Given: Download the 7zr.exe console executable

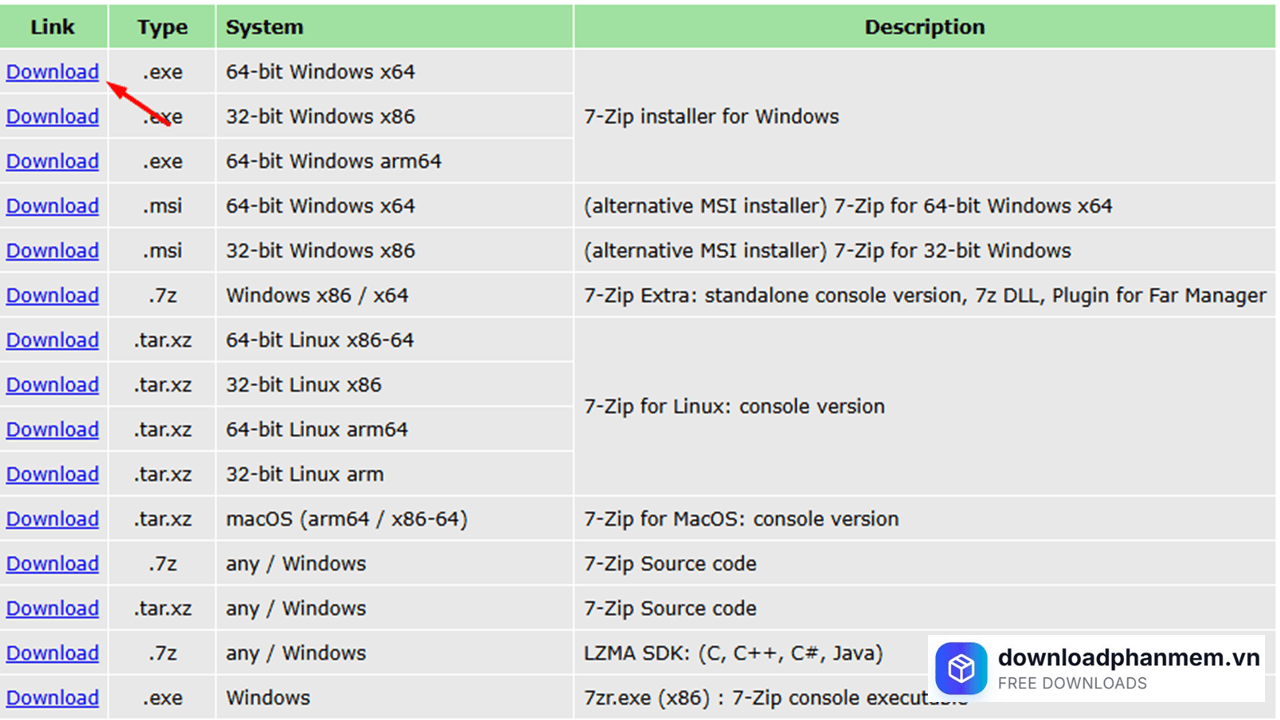Looking at the screenshot, I should click(x=52, y=698).
